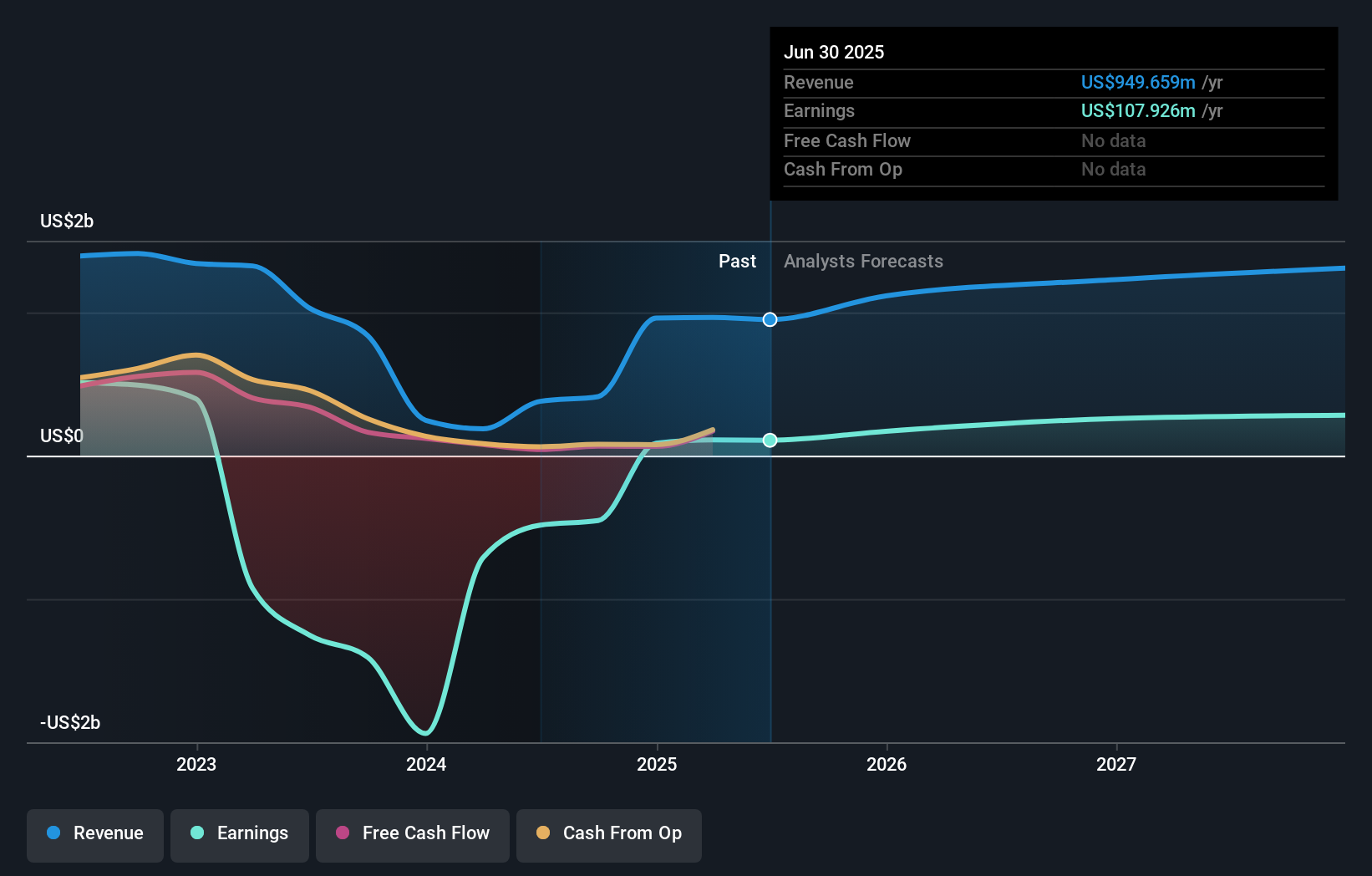Click the 2025 x-axis label

pyautogui.click(x=657, y=764)
